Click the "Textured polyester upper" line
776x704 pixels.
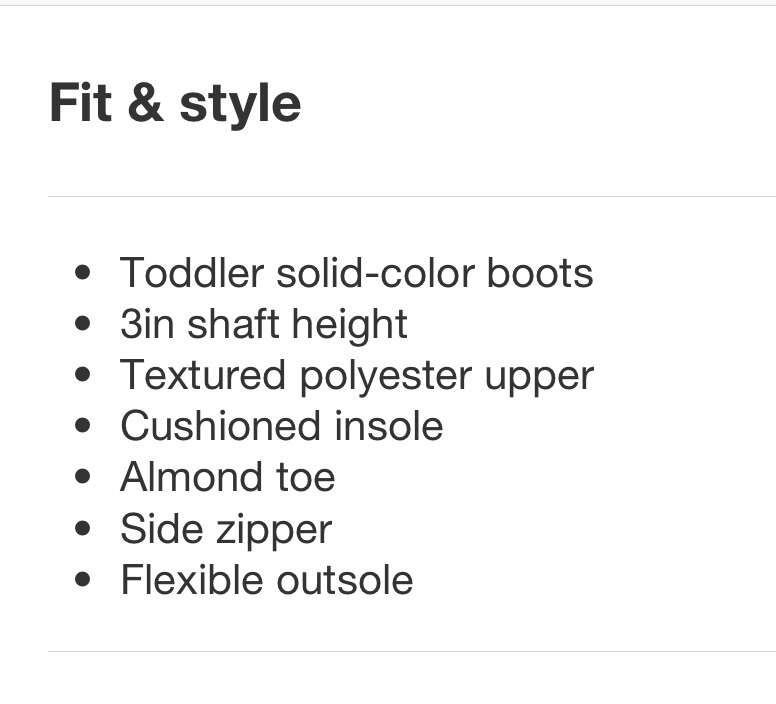(357, 375)
